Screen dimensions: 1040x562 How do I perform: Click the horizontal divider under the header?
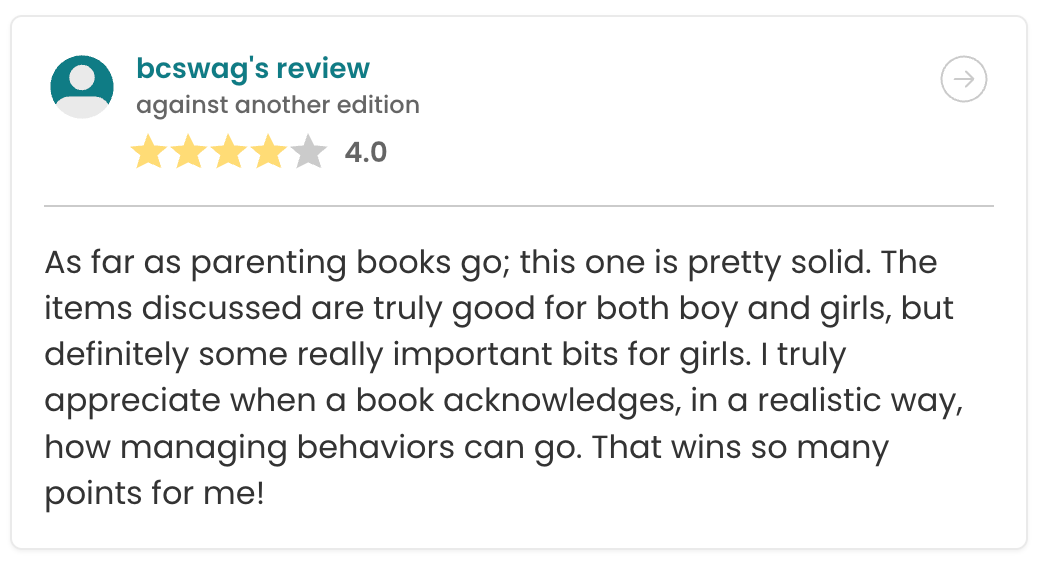pos(519,206)
